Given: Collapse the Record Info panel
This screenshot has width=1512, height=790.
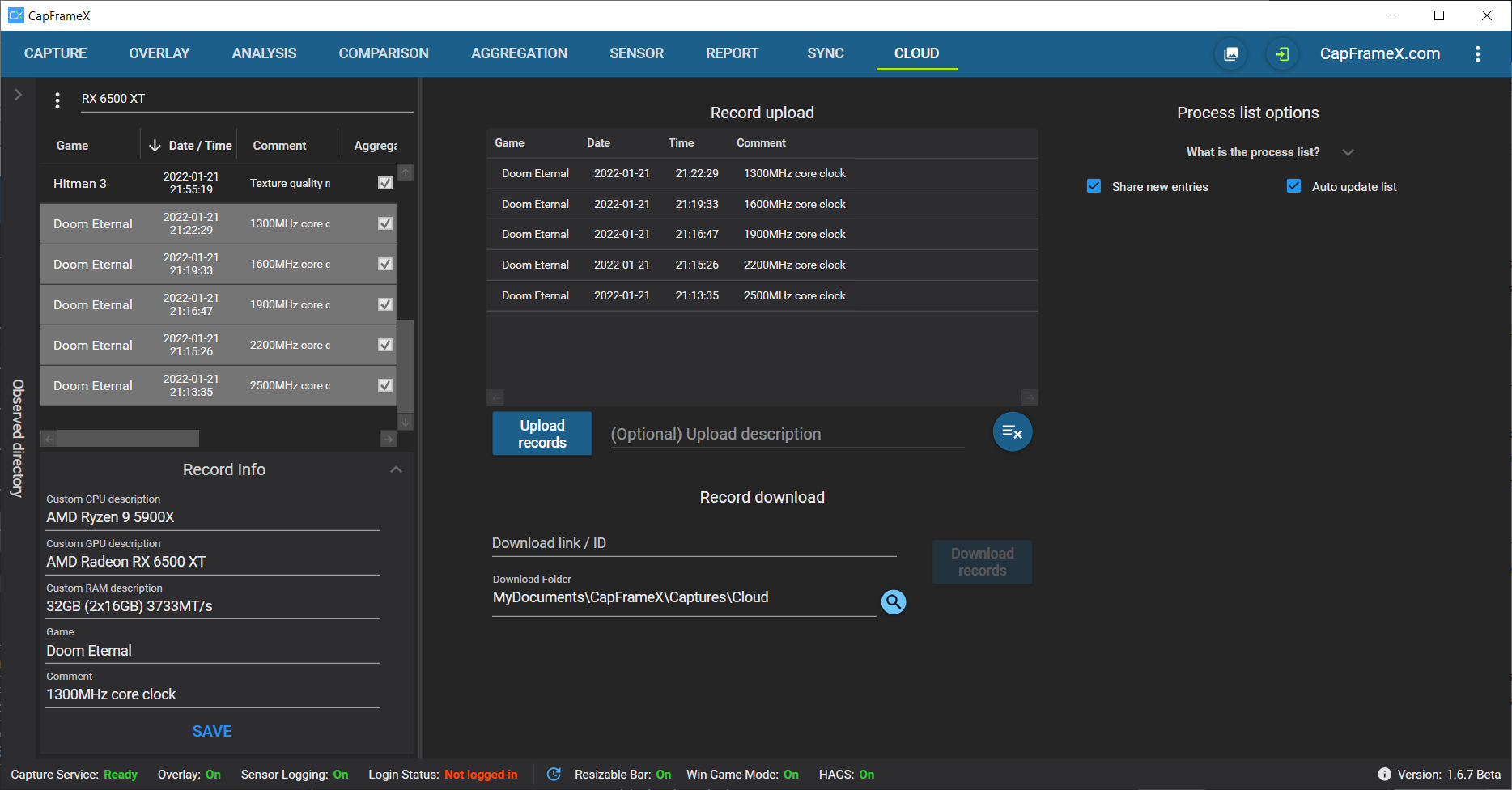Looking at the screenshot, I should [x=396, y=469].
